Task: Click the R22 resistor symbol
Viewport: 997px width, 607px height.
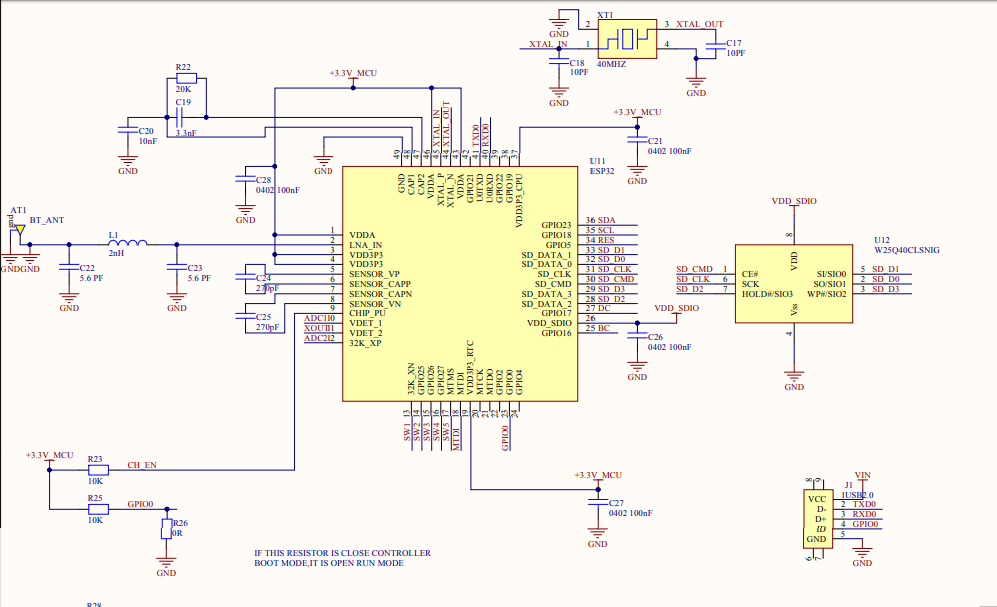Action: coord(186,79)
